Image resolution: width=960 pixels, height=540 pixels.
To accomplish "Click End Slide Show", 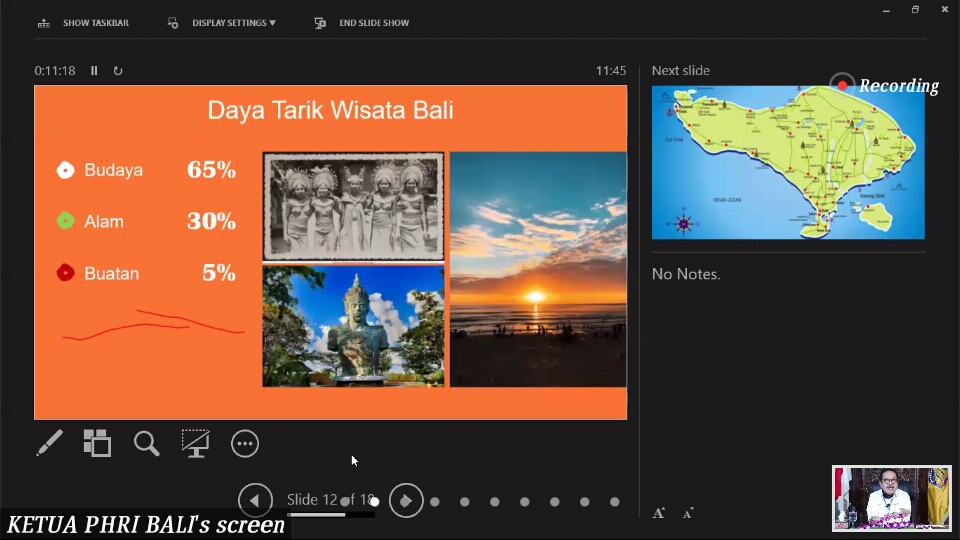I will [x=374, y=23].
